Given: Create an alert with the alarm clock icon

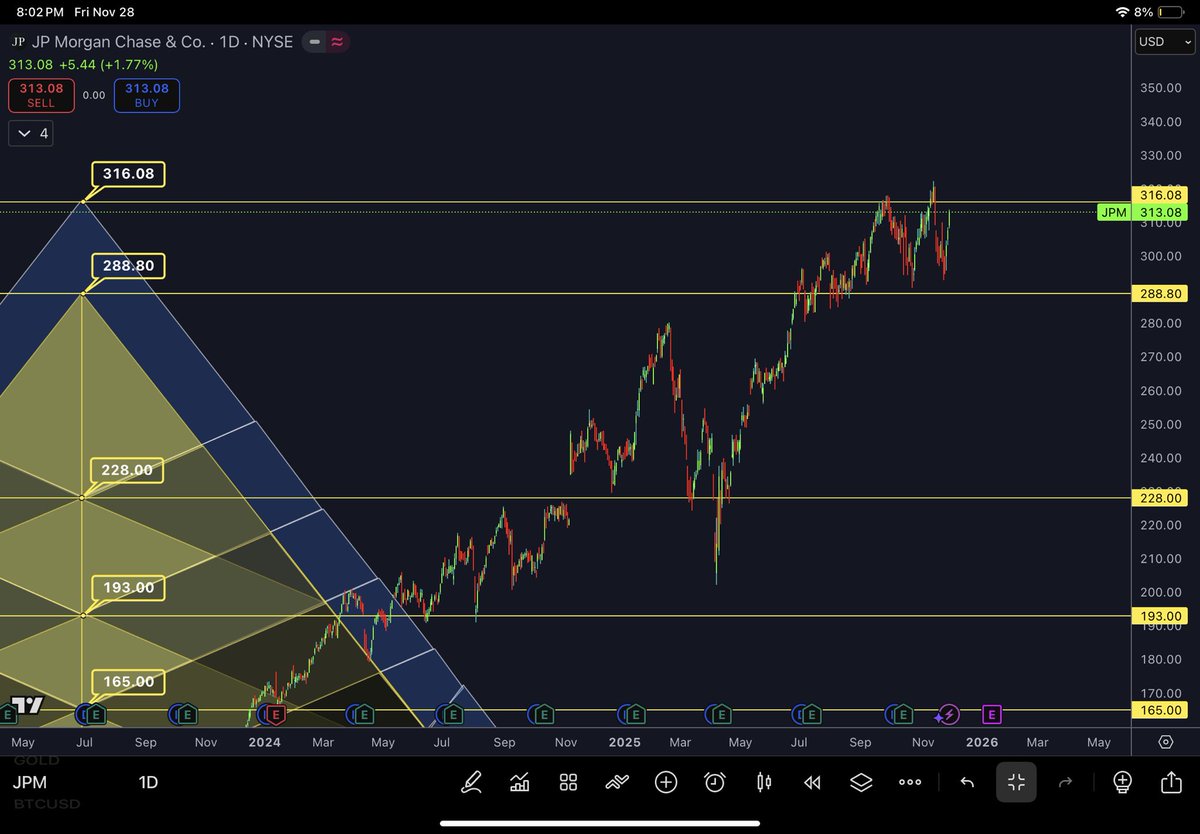Looking at the screenshot, I should 715,782.
